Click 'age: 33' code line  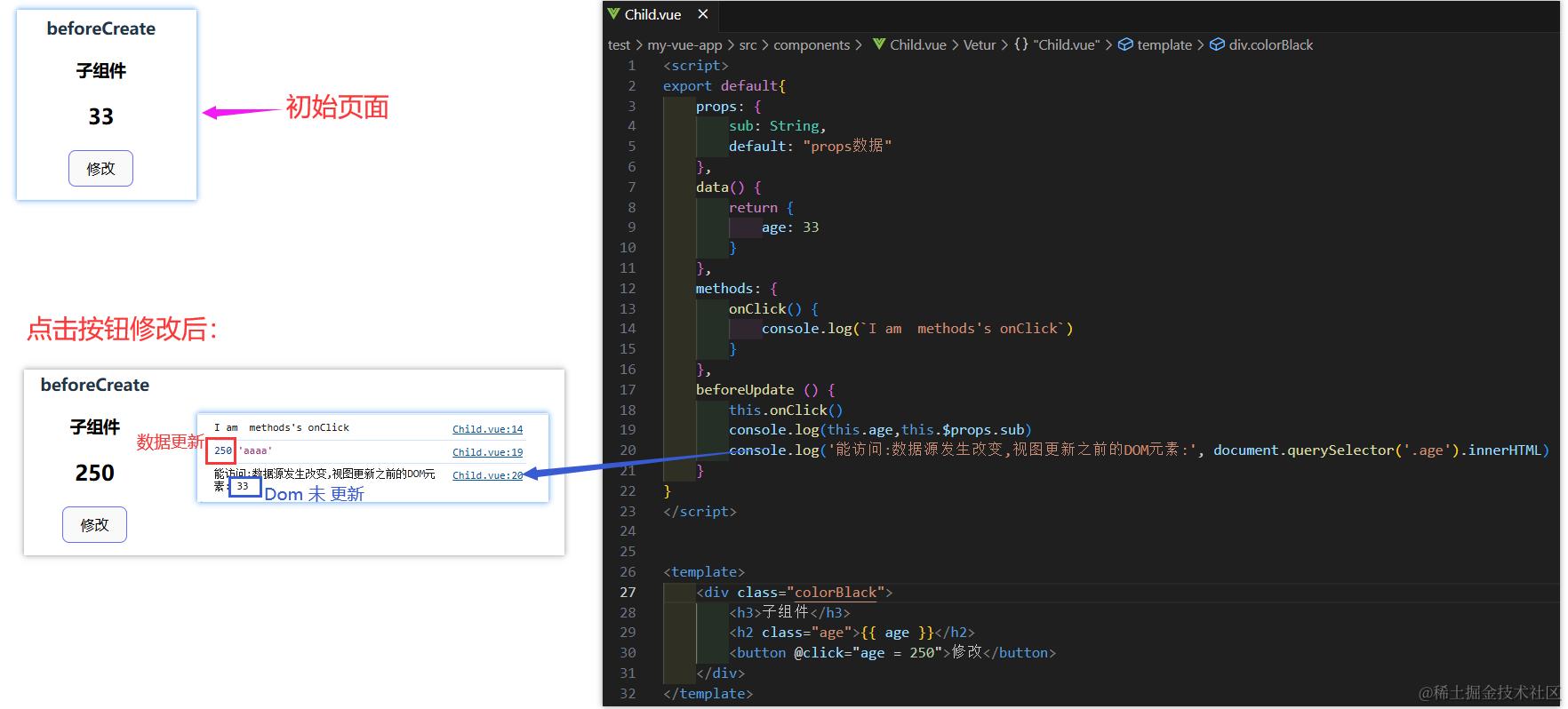pyautogui.click(x=790, y=227)
